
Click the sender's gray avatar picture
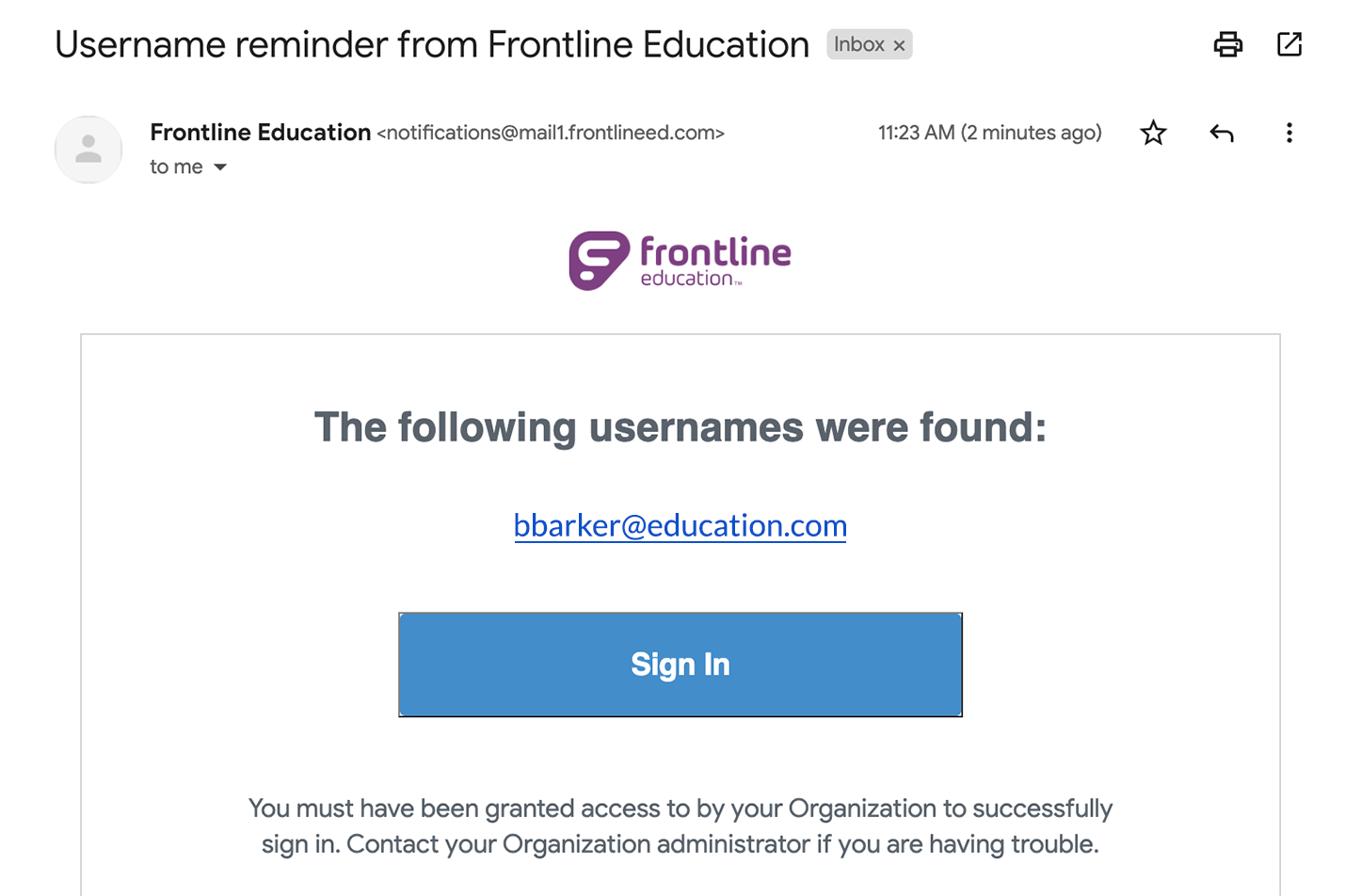88,149
